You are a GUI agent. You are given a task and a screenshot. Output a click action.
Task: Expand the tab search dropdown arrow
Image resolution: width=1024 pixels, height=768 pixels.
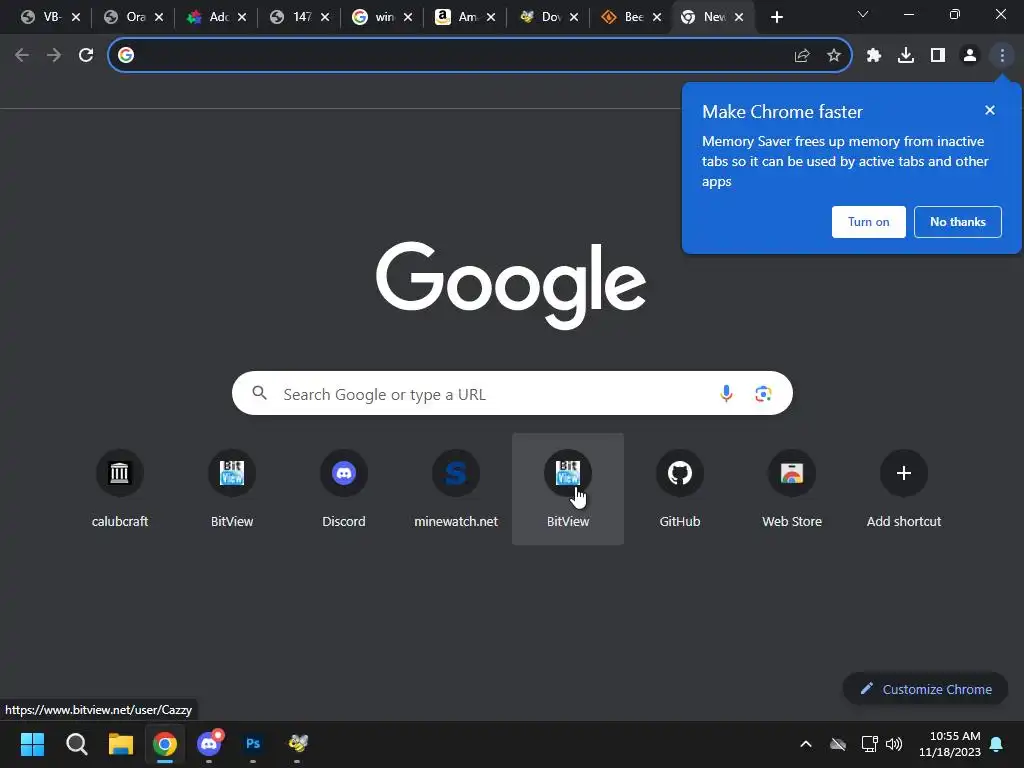863,14
